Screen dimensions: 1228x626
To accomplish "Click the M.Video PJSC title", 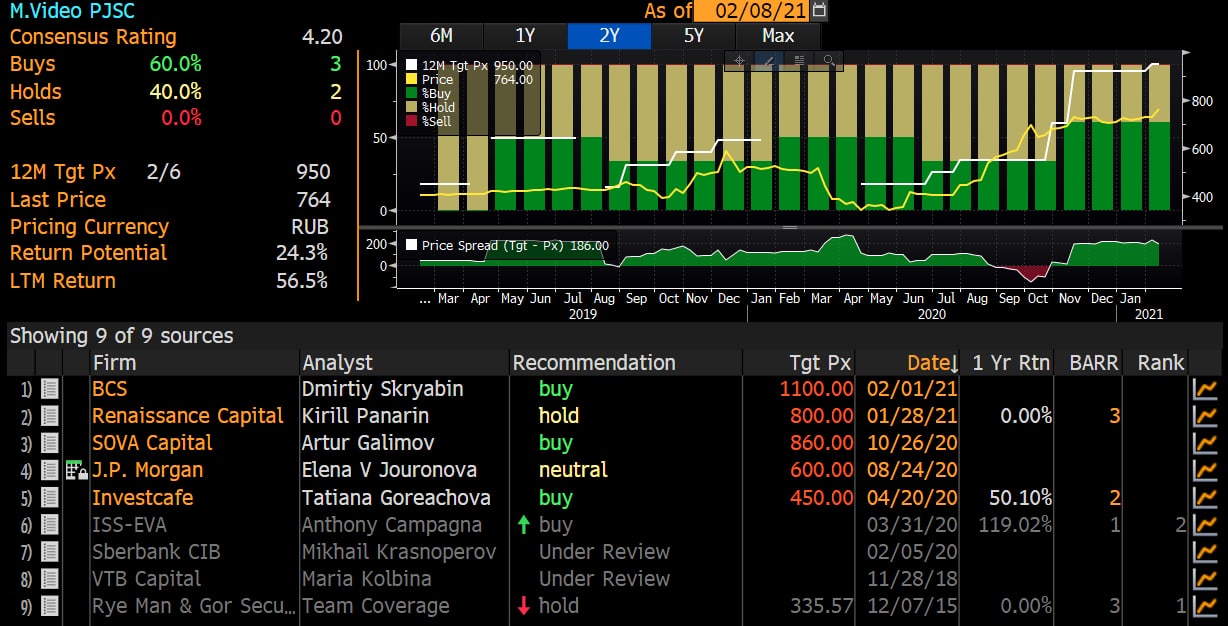I will point(72,12).
